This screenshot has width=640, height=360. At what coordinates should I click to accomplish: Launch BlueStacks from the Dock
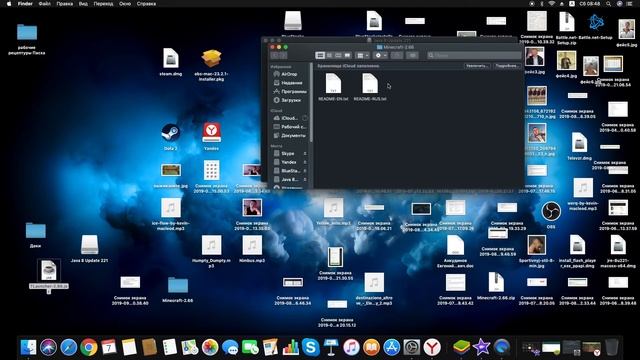(x=461, y=347)
